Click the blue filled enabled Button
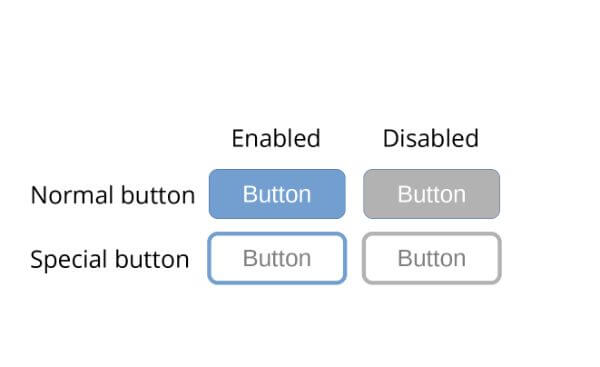The height and width of the screenshot is (367, 600). pyautogui.click(x=277, y=194)
